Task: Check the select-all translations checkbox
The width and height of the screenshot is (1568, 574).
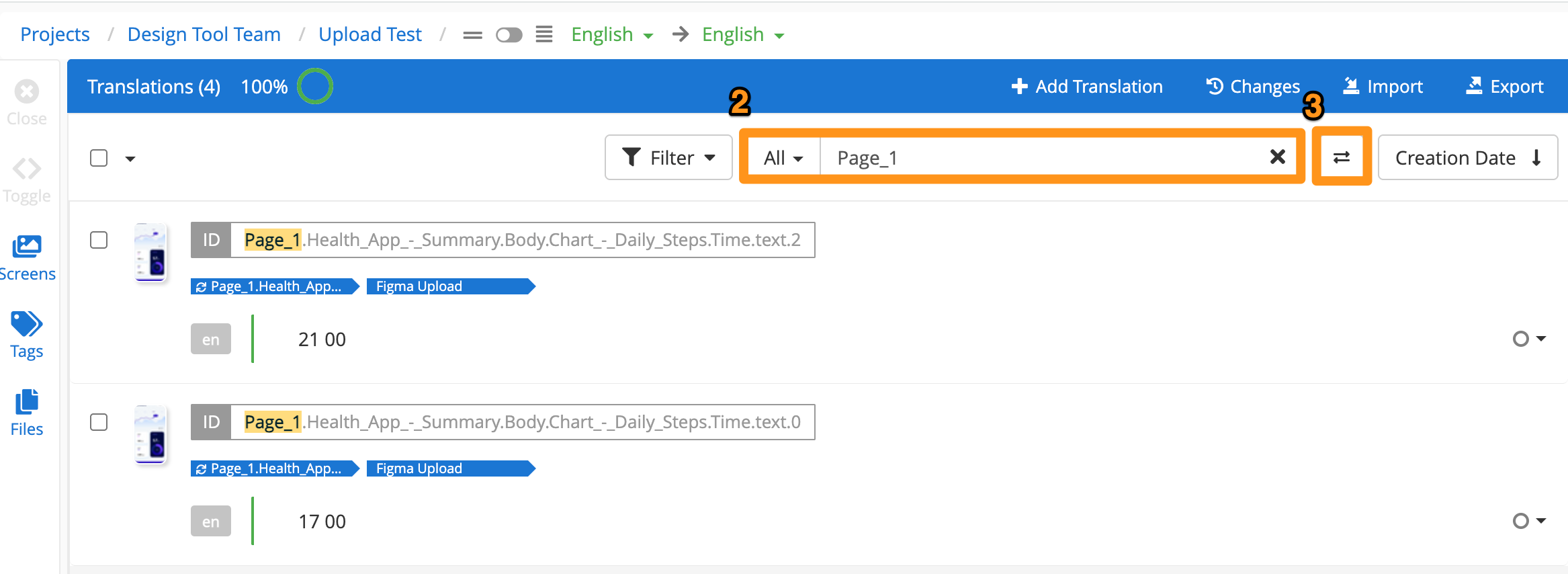Action: tap(99, 158)
